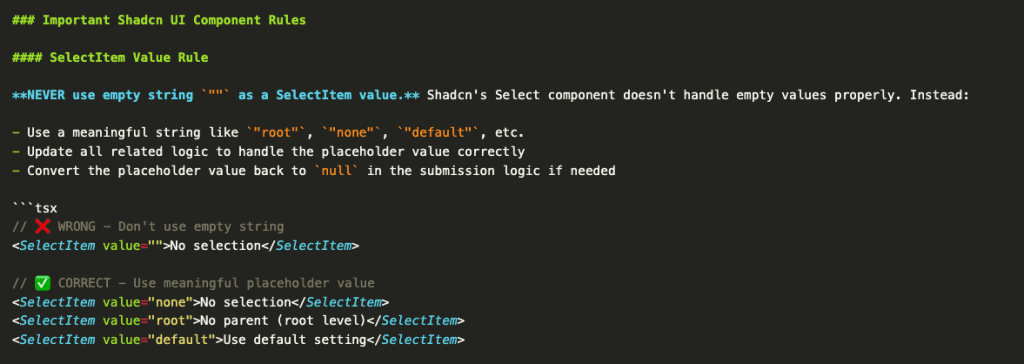Click the orange "default" string in bullet list
This screenshot has height=364, width=1024.
442,133
